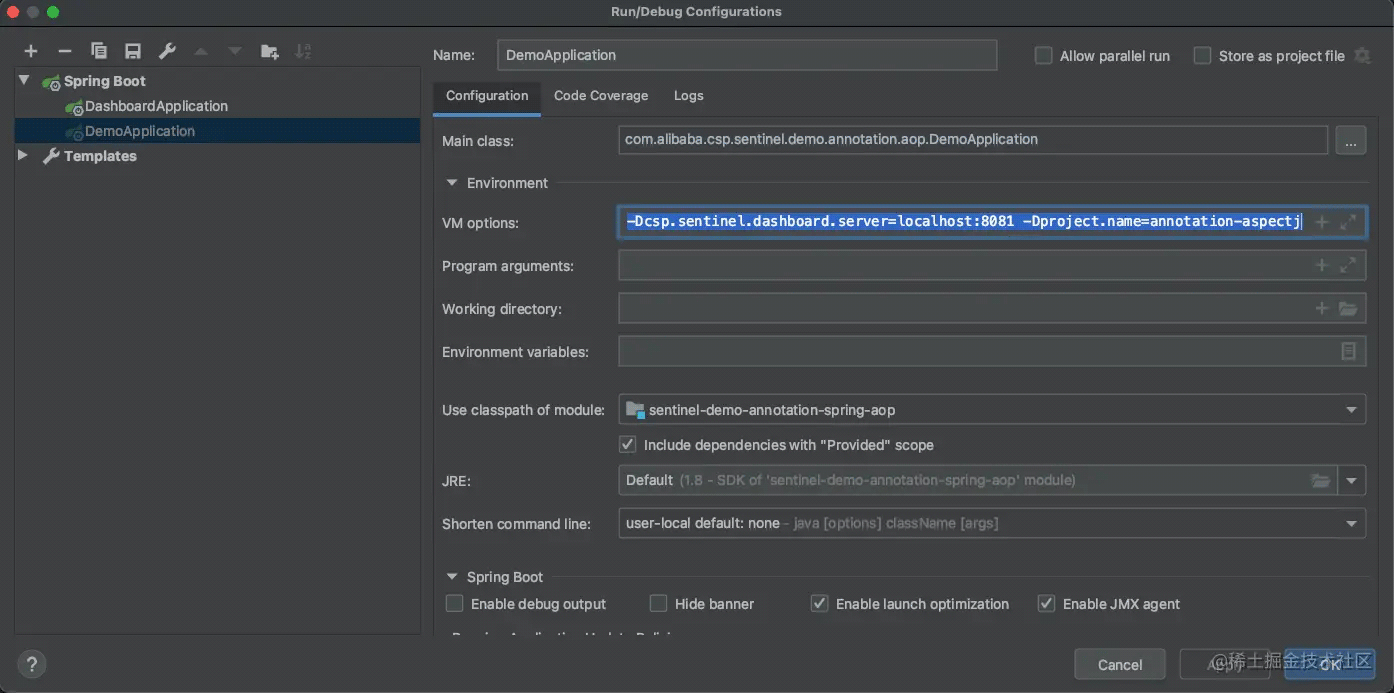Image resolution: width=1394 pixels, height=693 pixels.
Task: Switch to the Logs tab
Action: tap(688, 96)
